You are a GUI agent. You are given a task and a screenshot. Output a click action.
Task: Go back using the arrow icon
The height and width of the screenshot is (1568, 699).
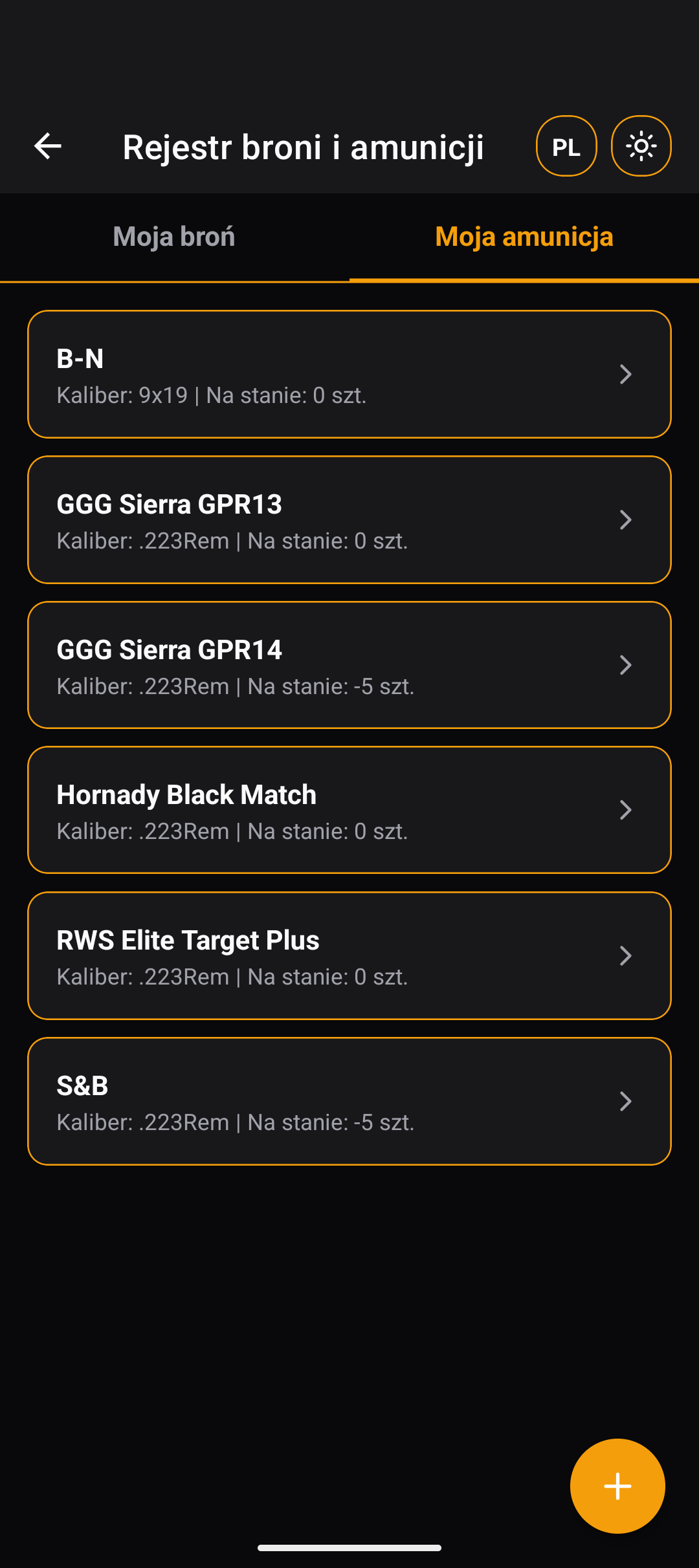click(48, 146)
